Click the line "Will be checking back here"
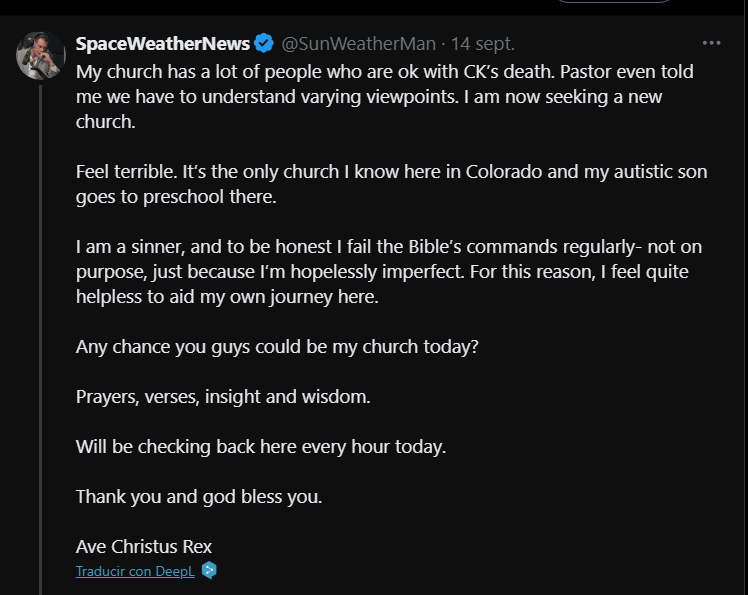The height and width of the screenshot is (595, 748). [x=261, y=447]
